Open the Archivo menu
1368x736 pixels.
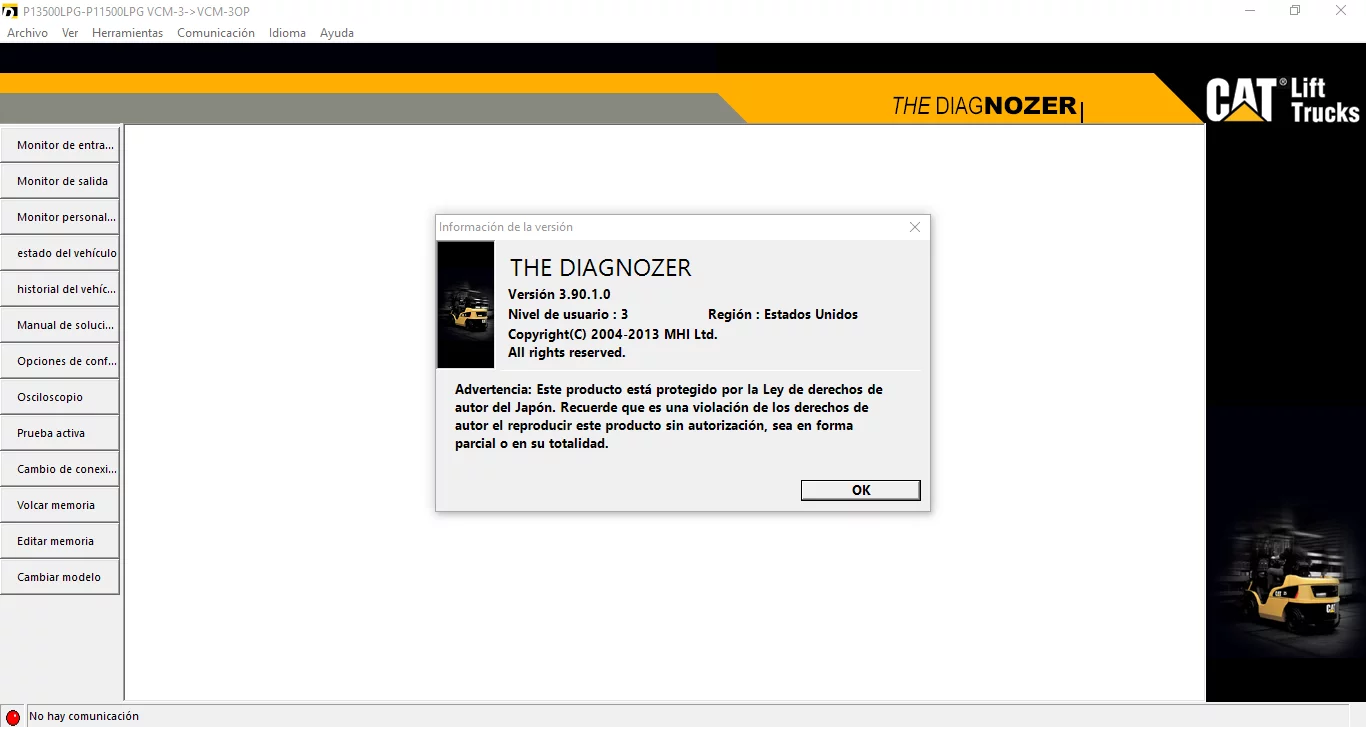tap(27, 32)
